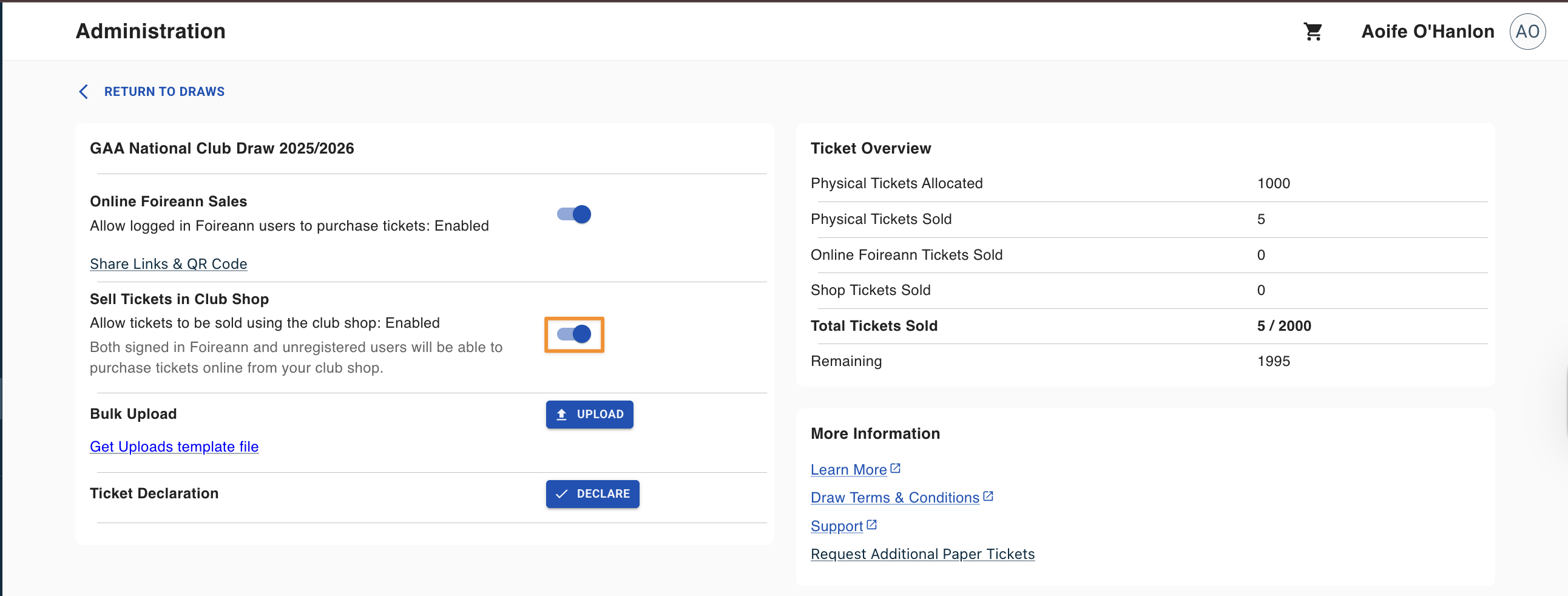
Task: Click the Total Tickets Sold value 5 / 2000
Action: point(1284,326)
